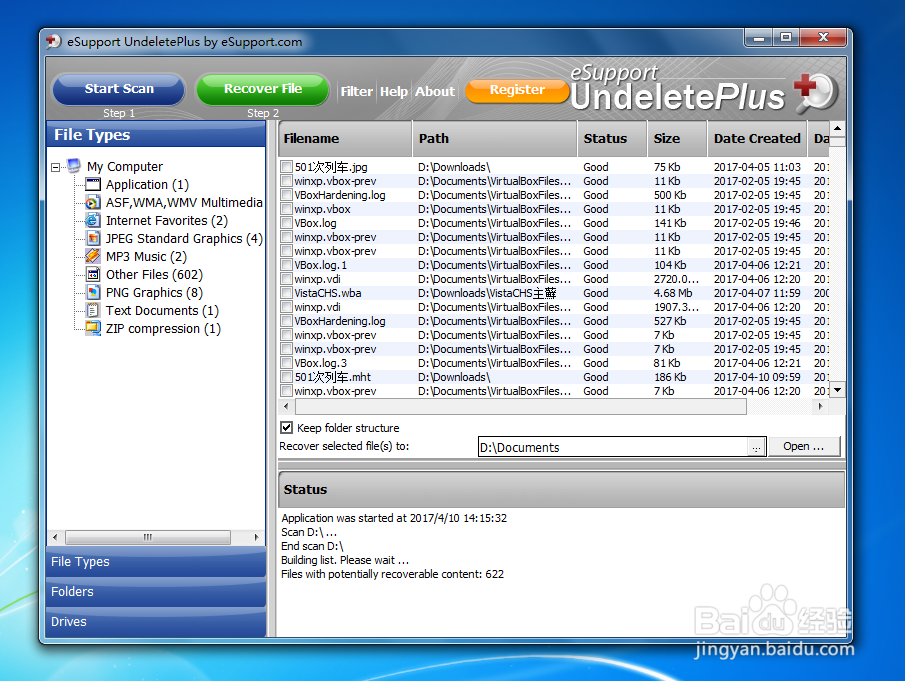
Task: Open the About menu
Action: coord(435,91)
